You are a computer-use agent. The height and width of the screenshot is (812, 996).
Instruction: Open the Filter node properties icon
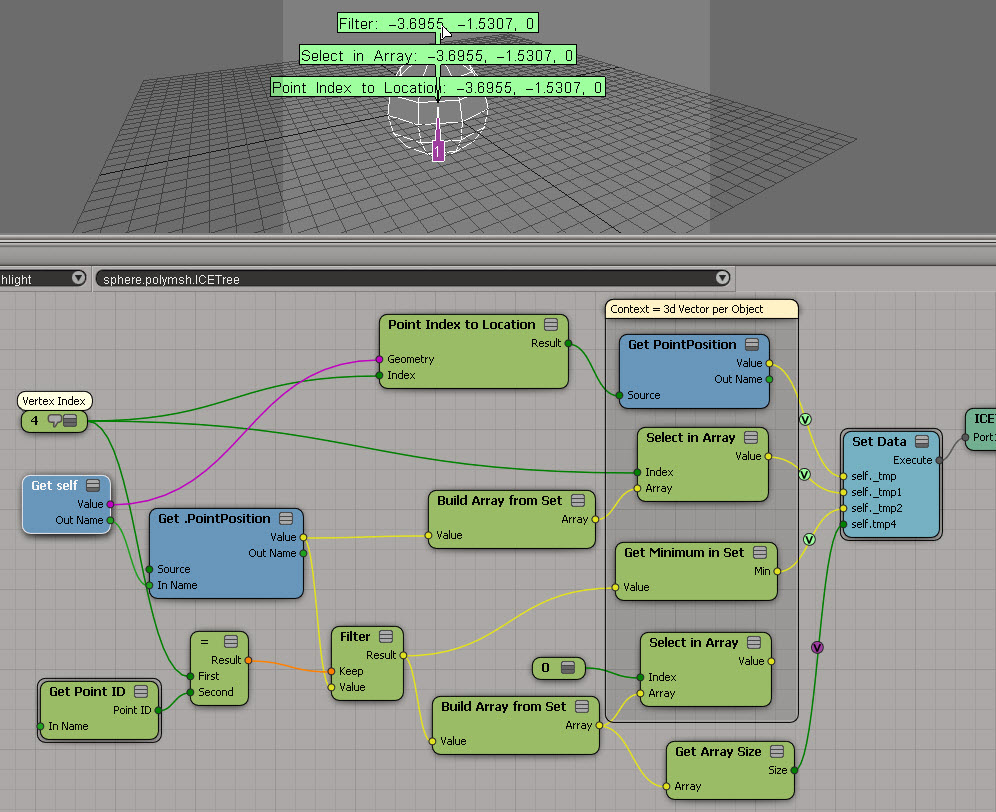(x=386, y=637)
